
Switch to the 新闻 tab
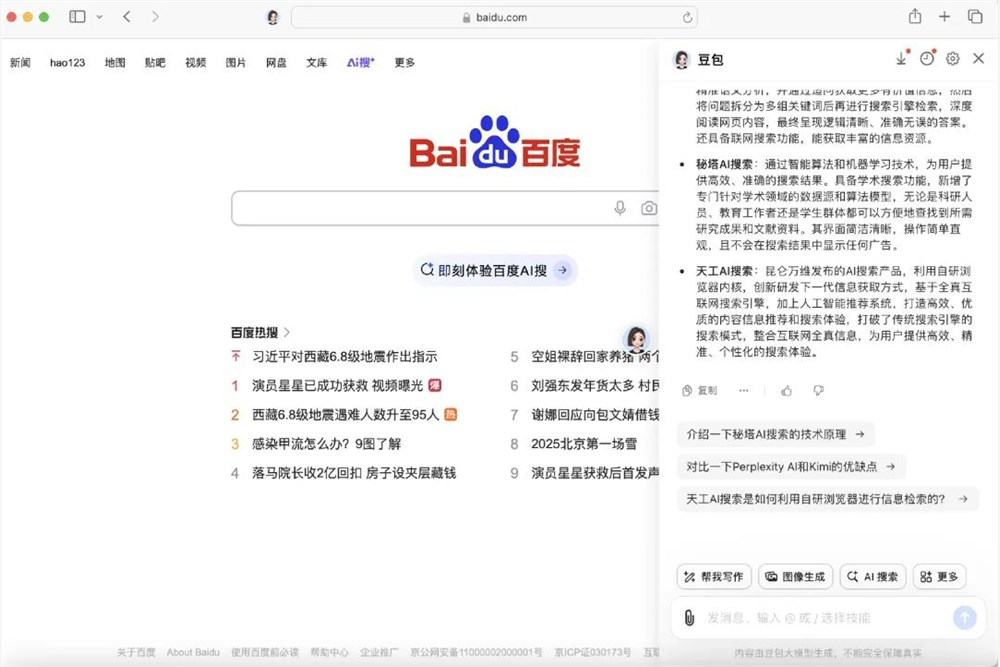[20, 62]
